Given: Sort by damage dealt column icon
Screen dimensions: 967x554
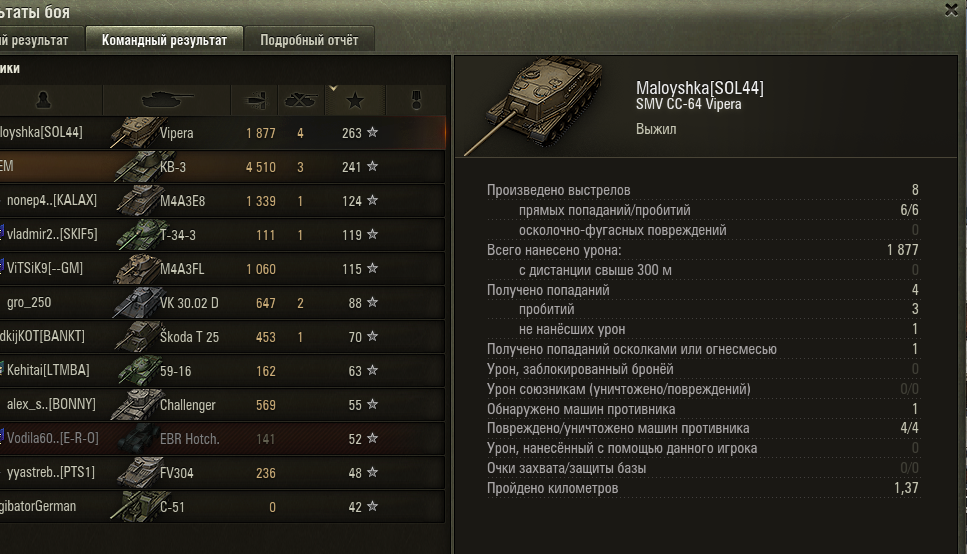Looking at the screenshot, I should point(256,101).
